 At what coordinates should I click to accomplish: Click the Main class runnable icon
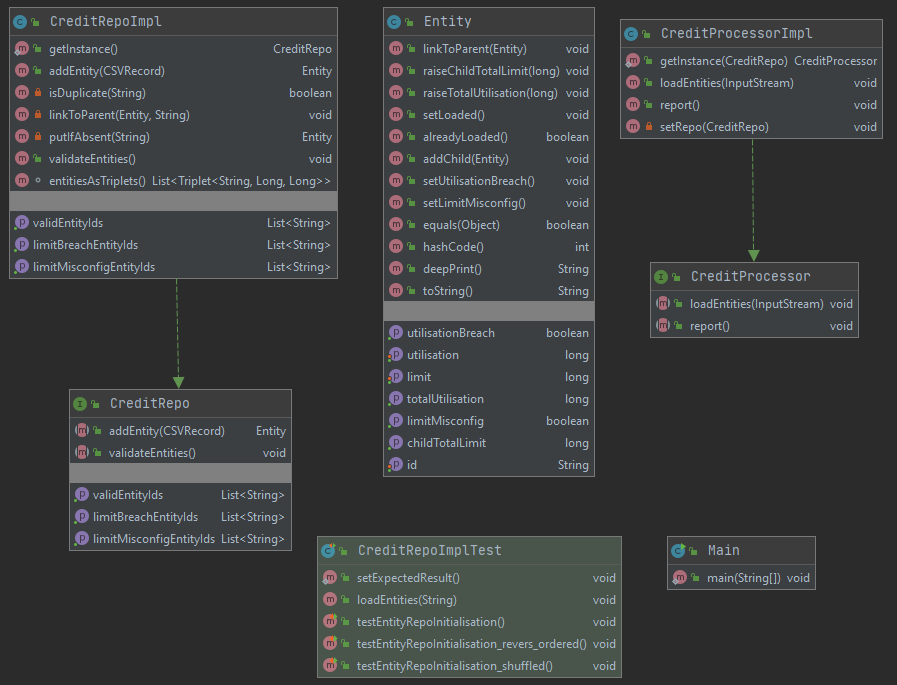point(678,551)
